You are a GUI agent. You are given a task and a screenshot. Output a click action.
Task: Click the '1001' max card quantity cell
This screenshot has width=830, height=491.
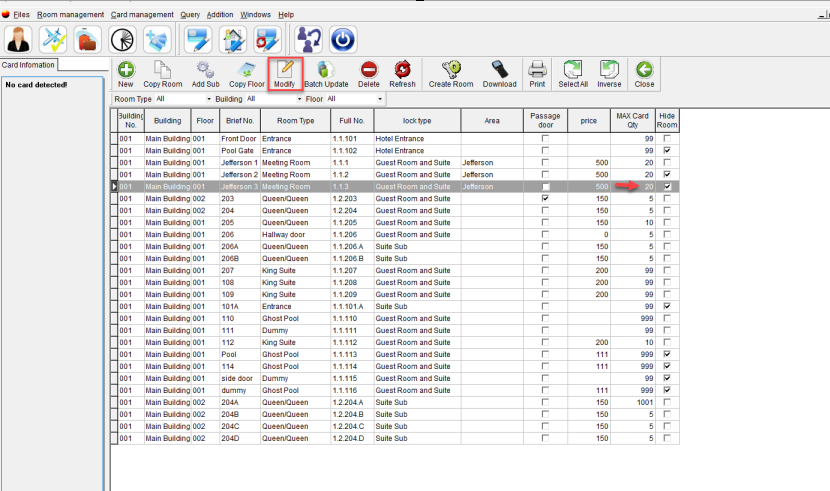coord(633,402)
